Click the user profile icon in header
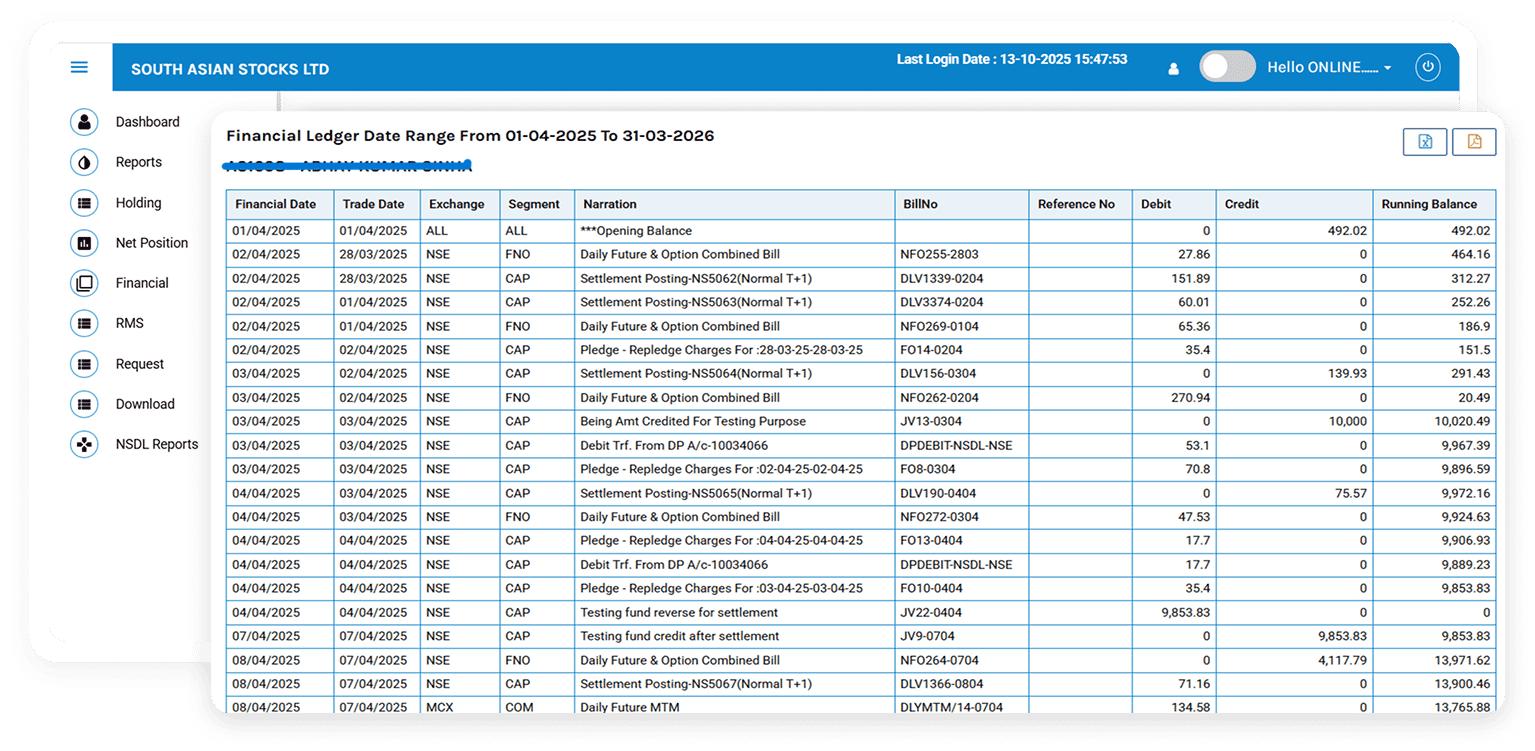 click(1173, 69)
